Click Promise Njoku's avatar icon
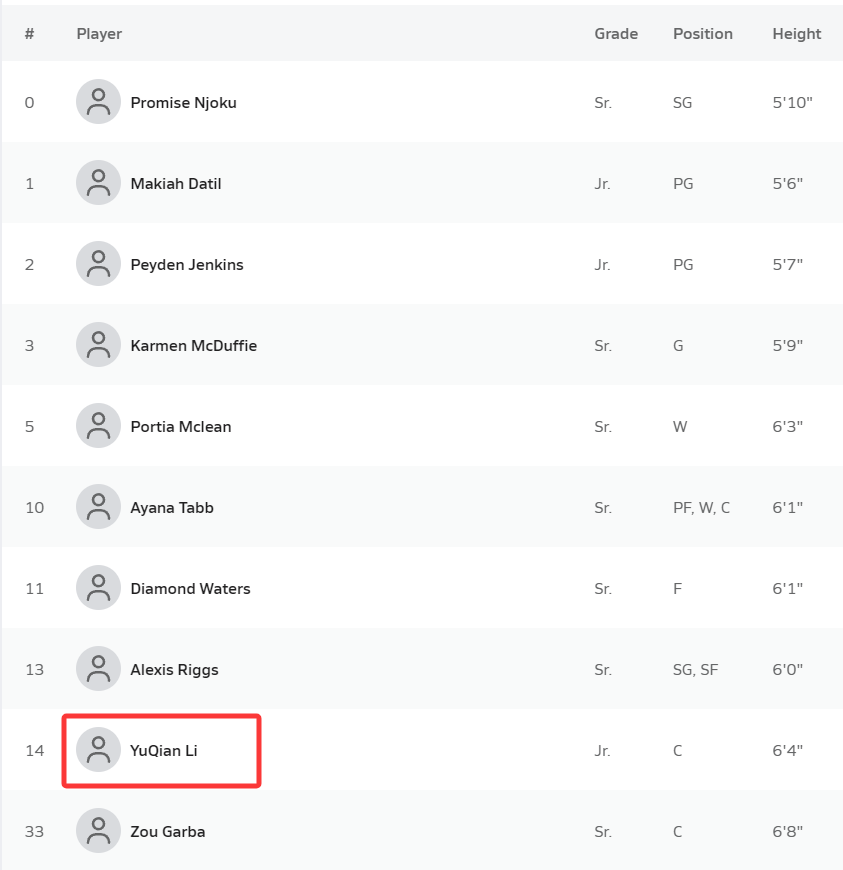 click(x=98, y=102)
